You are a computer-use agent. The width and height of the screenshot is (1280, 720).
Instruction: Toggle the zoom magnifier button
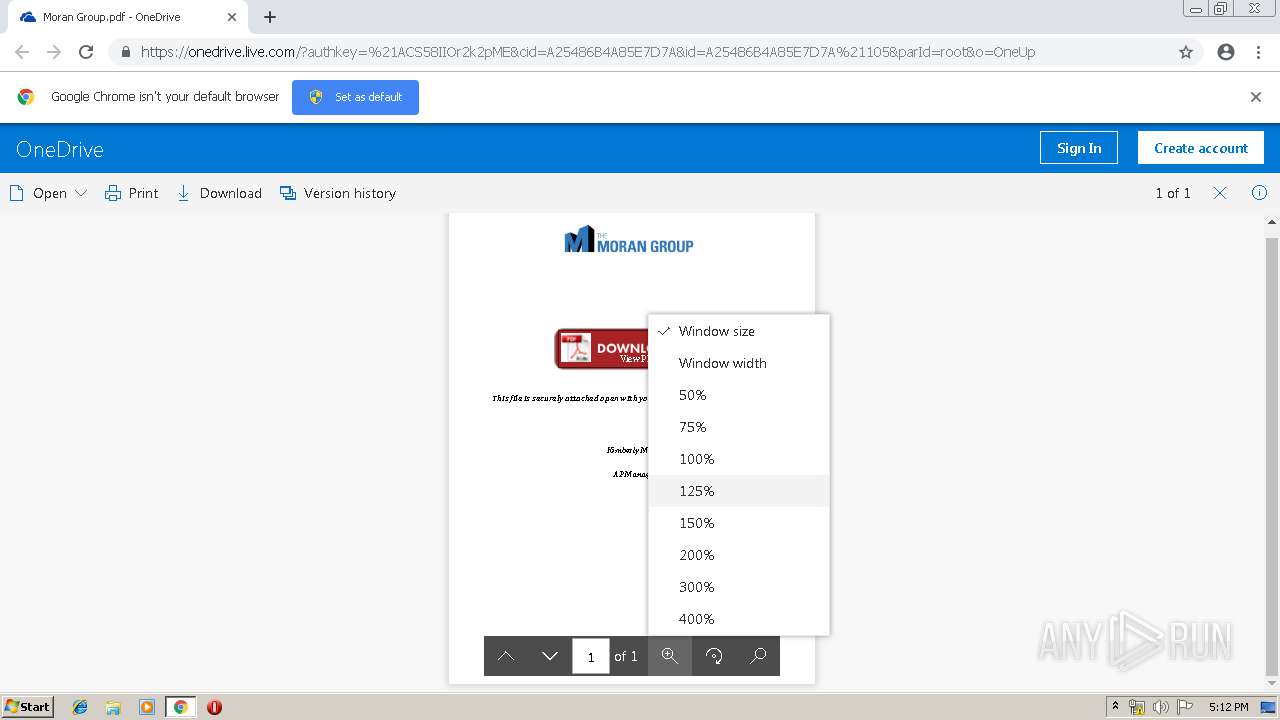670,656
